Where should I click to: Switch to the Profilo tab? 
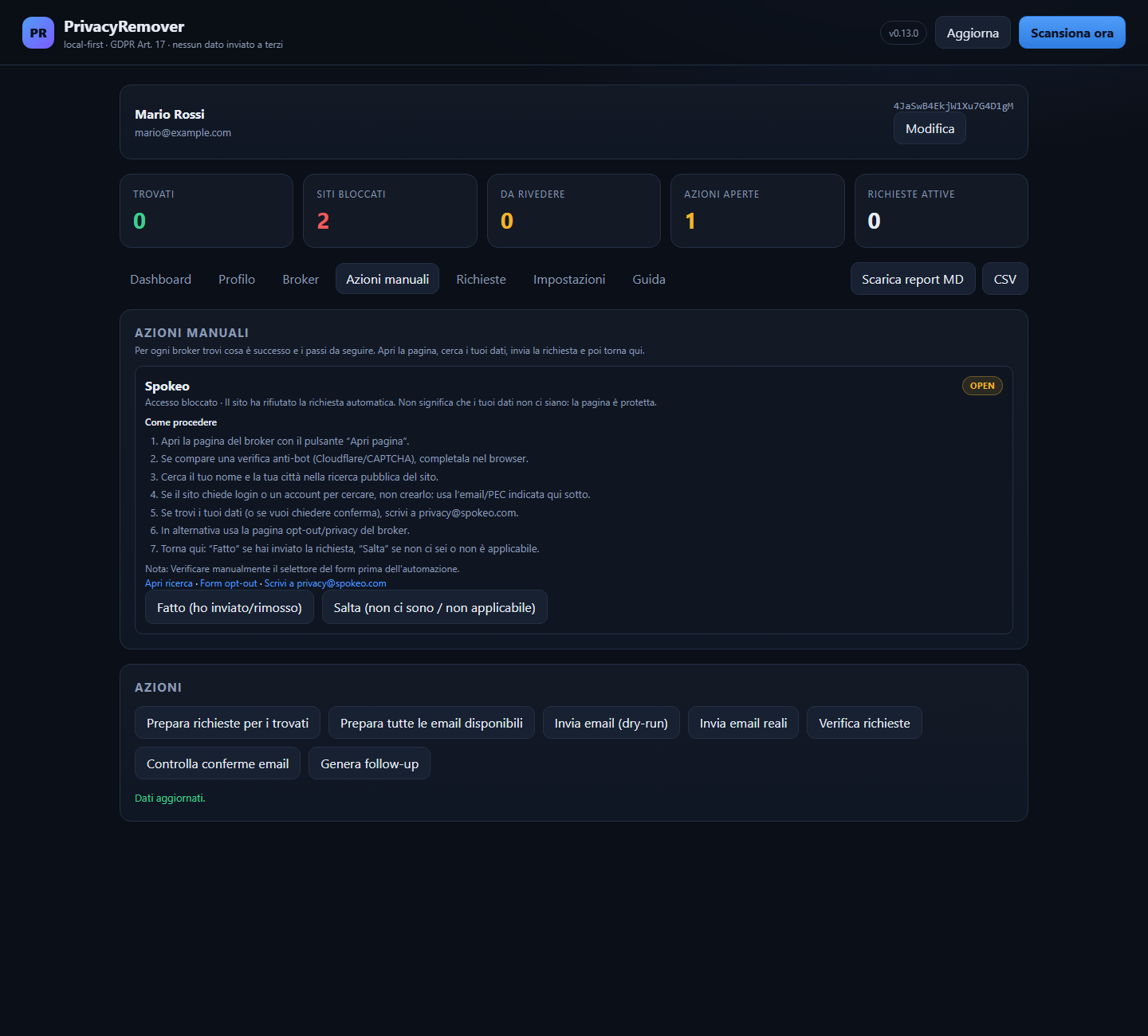(237, 279)
